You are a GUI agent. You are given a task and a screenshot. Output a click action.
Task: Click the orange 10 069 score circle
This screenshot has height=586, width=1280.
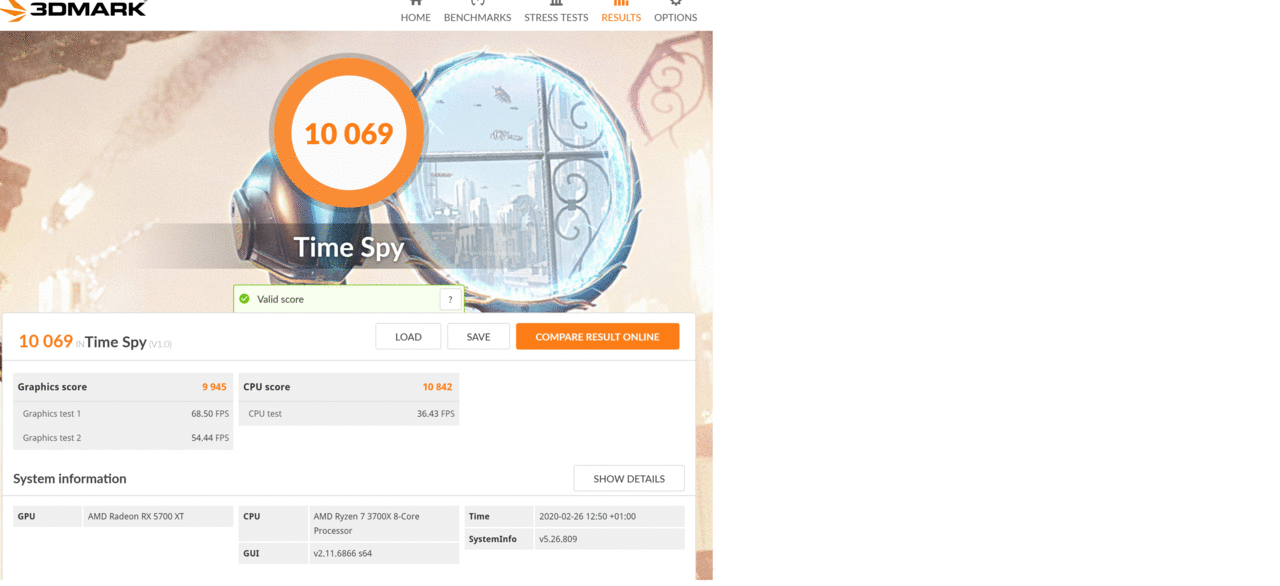(x=349, y=134)
